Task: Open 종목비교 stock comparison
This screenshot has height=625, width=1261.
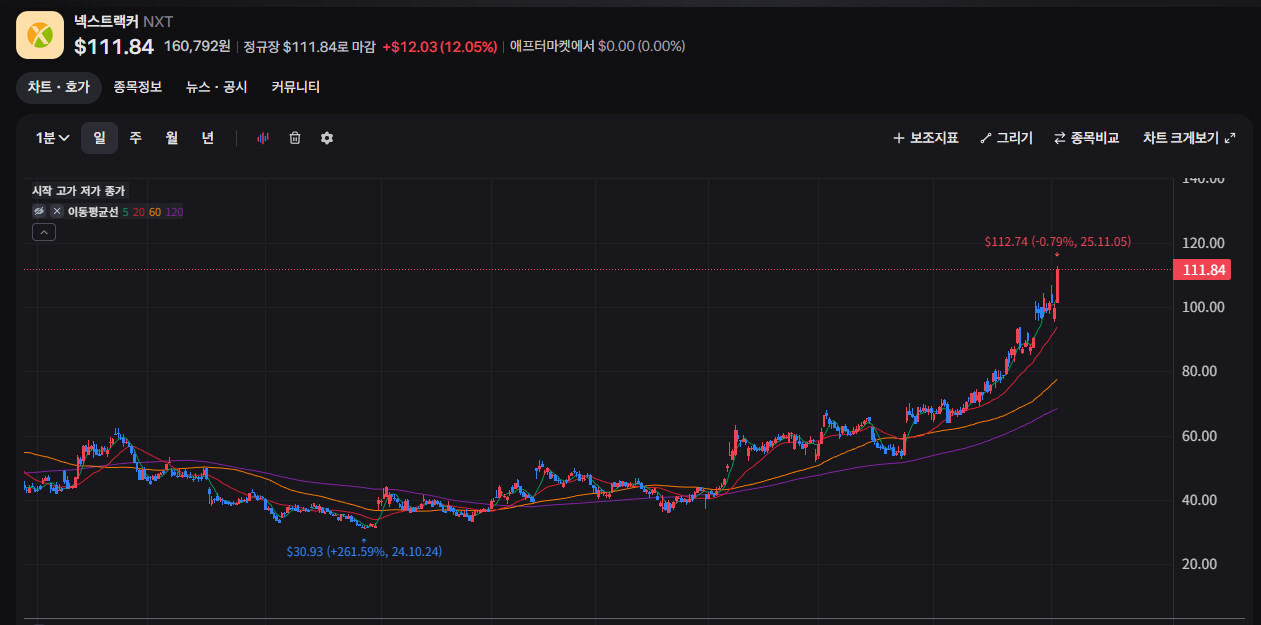Action: 1086,138
